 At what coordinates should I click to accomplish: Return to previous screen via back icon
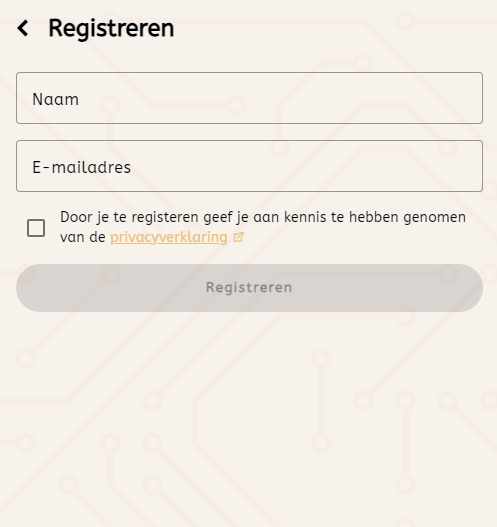point(23,28)
